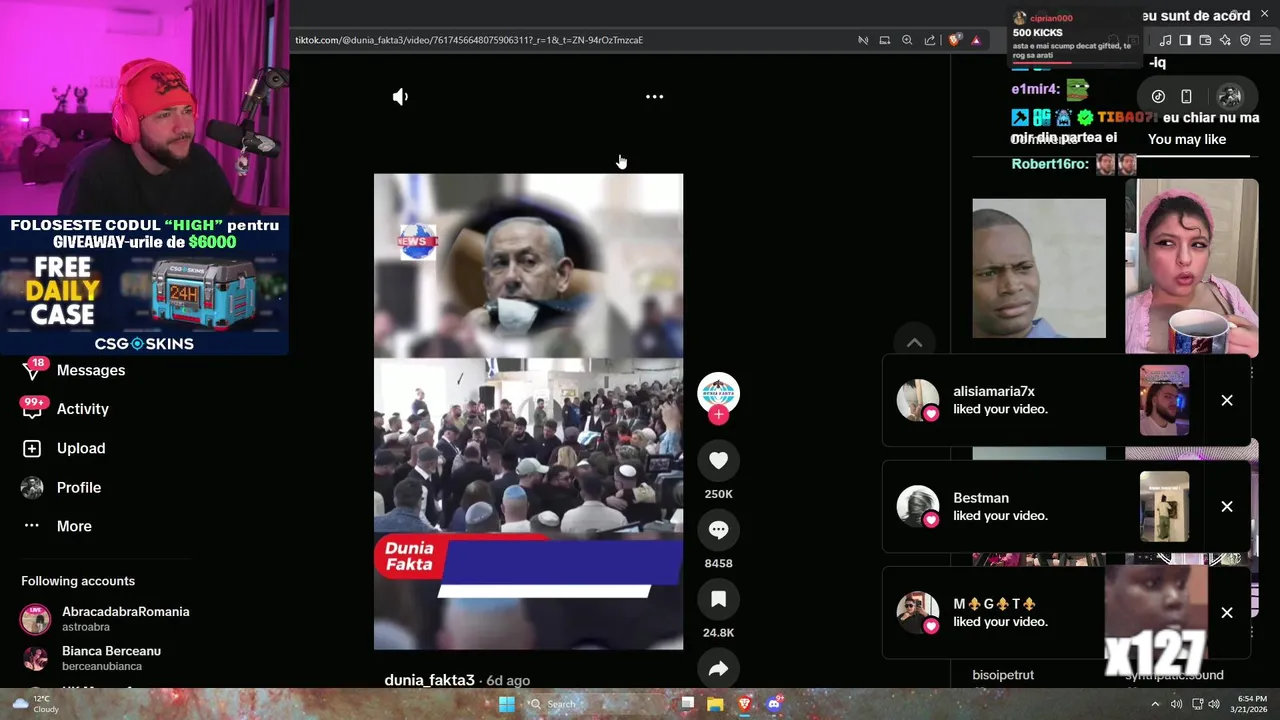This screenshot has width=1280, height=720.
Task: Click the TikTok coin icon in top pill
Action: coord(1158,96)
